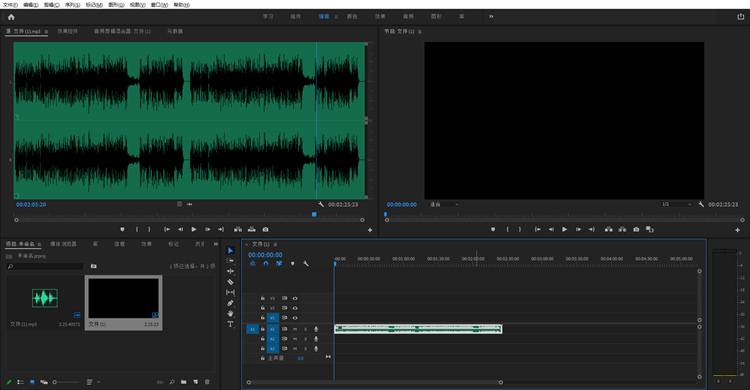This screenshot has width=750, height=390.
Task: Open the 1/2 playback resolution dropdown
Action: click(676, 204)
